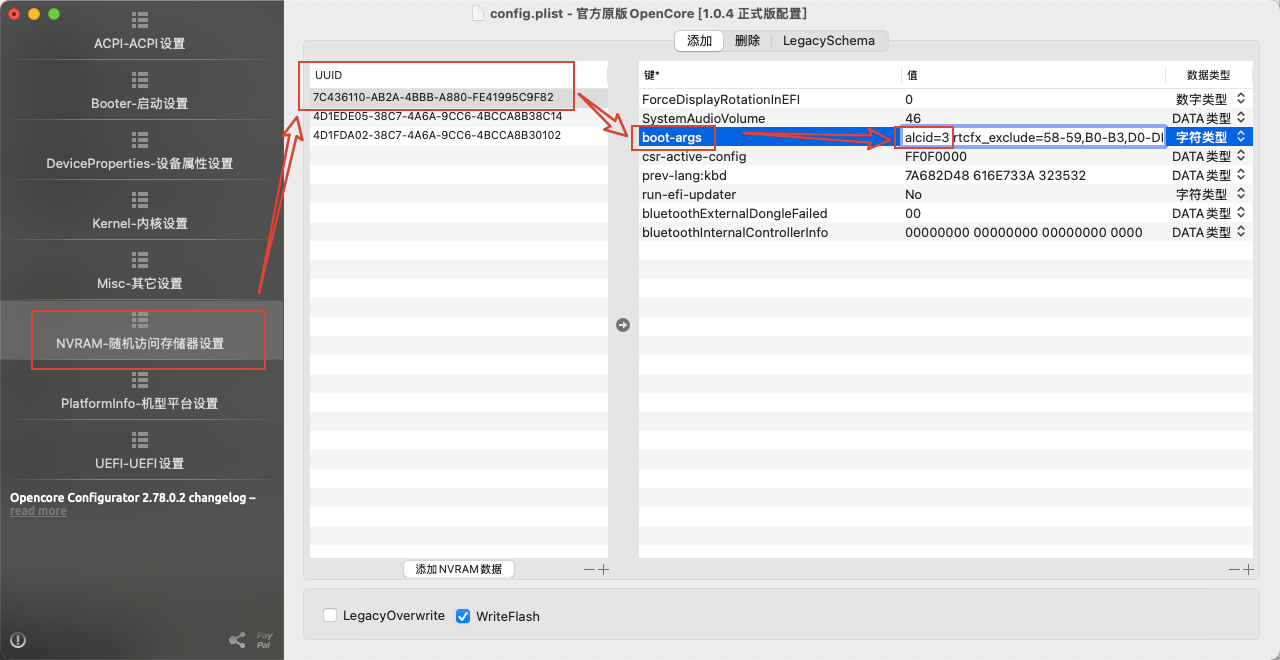
Task: Open the UEFI settings section
Action: (140, 451)
